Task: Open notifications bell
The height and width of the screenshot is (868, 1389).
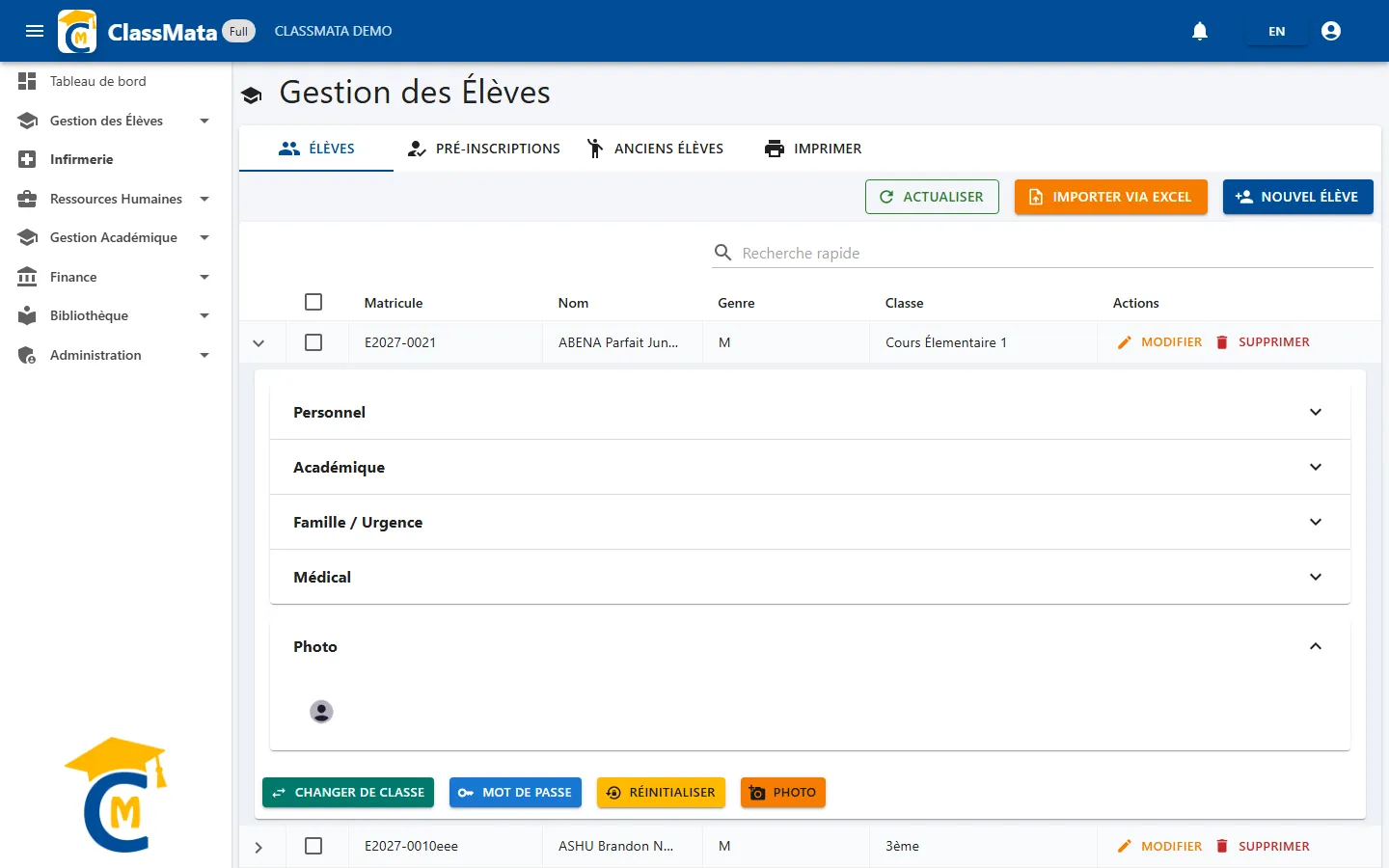Action: coord(1200,31)
